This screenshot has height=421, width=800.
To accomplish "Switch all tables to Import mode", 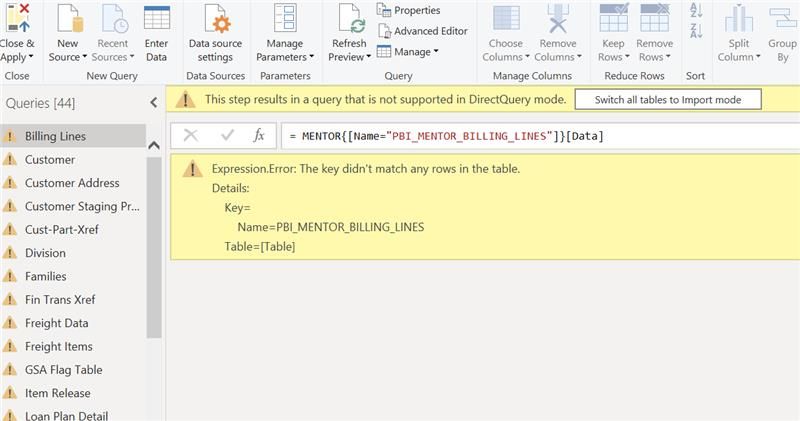I will click(x=668, y=100).
